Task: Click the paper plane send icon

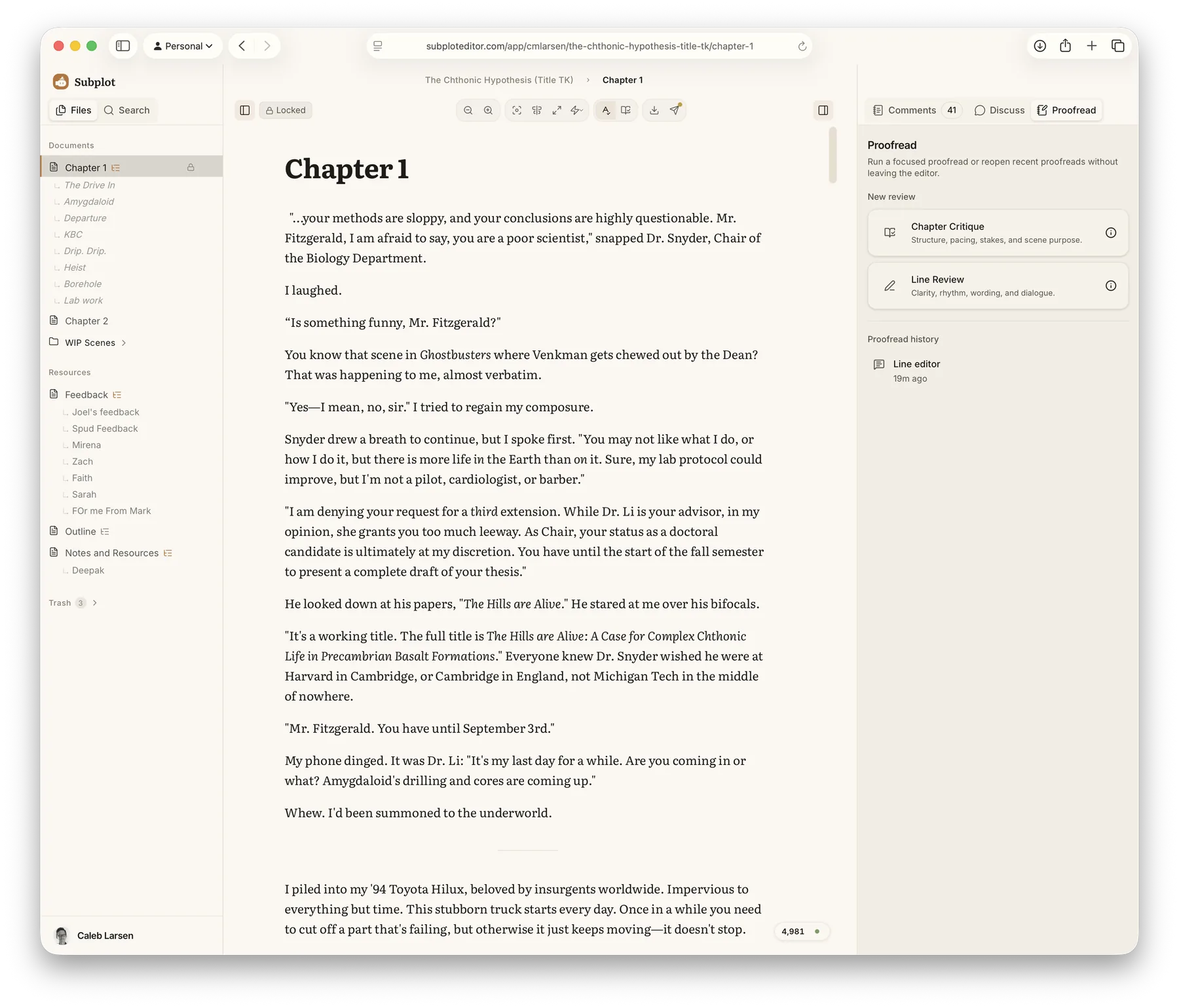Action: pyautogui.click(x=675, y=110)
